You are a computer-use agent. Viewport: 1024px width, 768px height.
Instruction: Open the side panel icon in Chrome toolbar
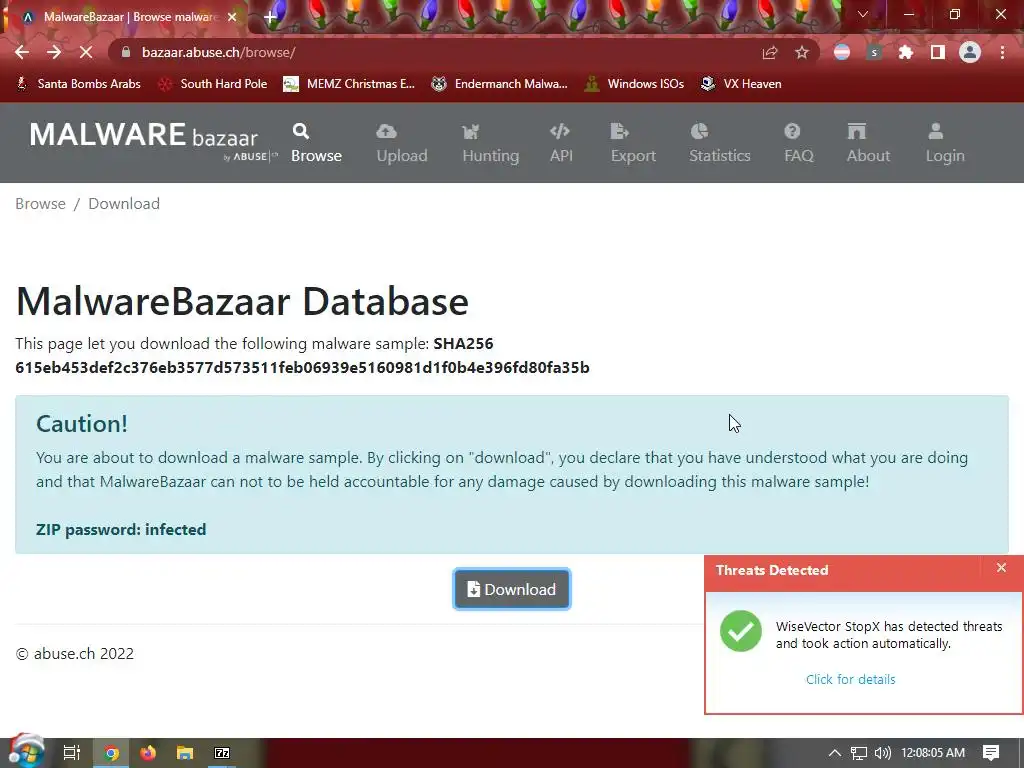938,52
